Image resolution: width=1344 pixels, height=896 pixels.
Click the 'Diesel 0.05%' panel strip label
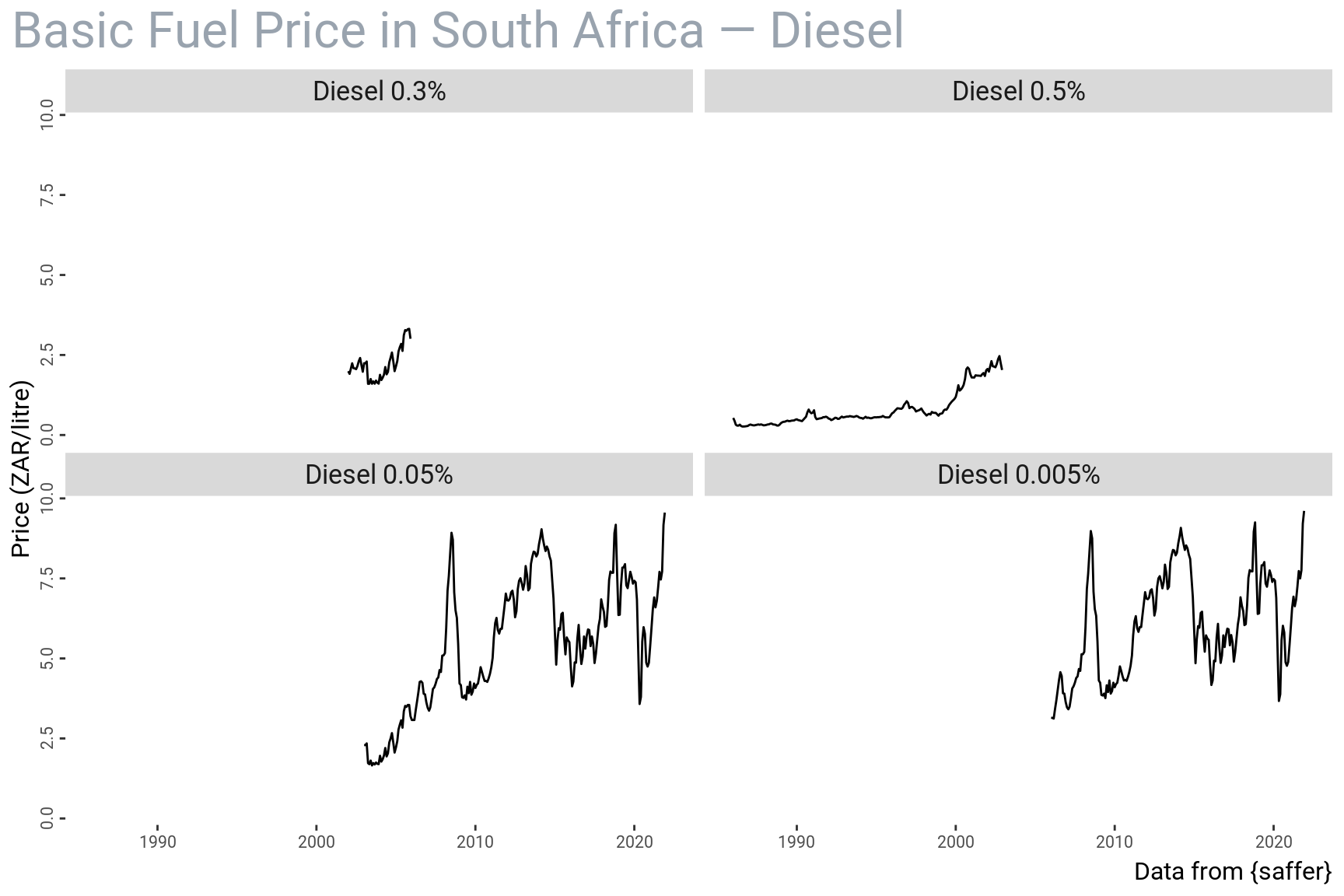pyautogui.click(x=379, y=474)
